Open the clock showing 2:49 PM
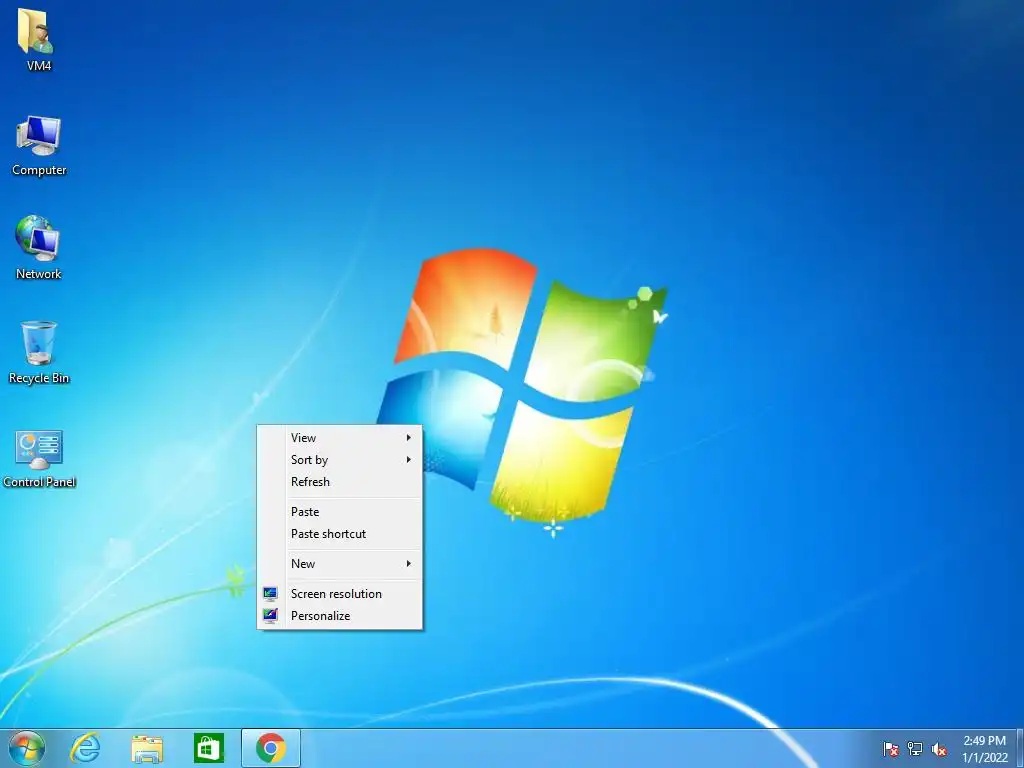 (984, 749)
